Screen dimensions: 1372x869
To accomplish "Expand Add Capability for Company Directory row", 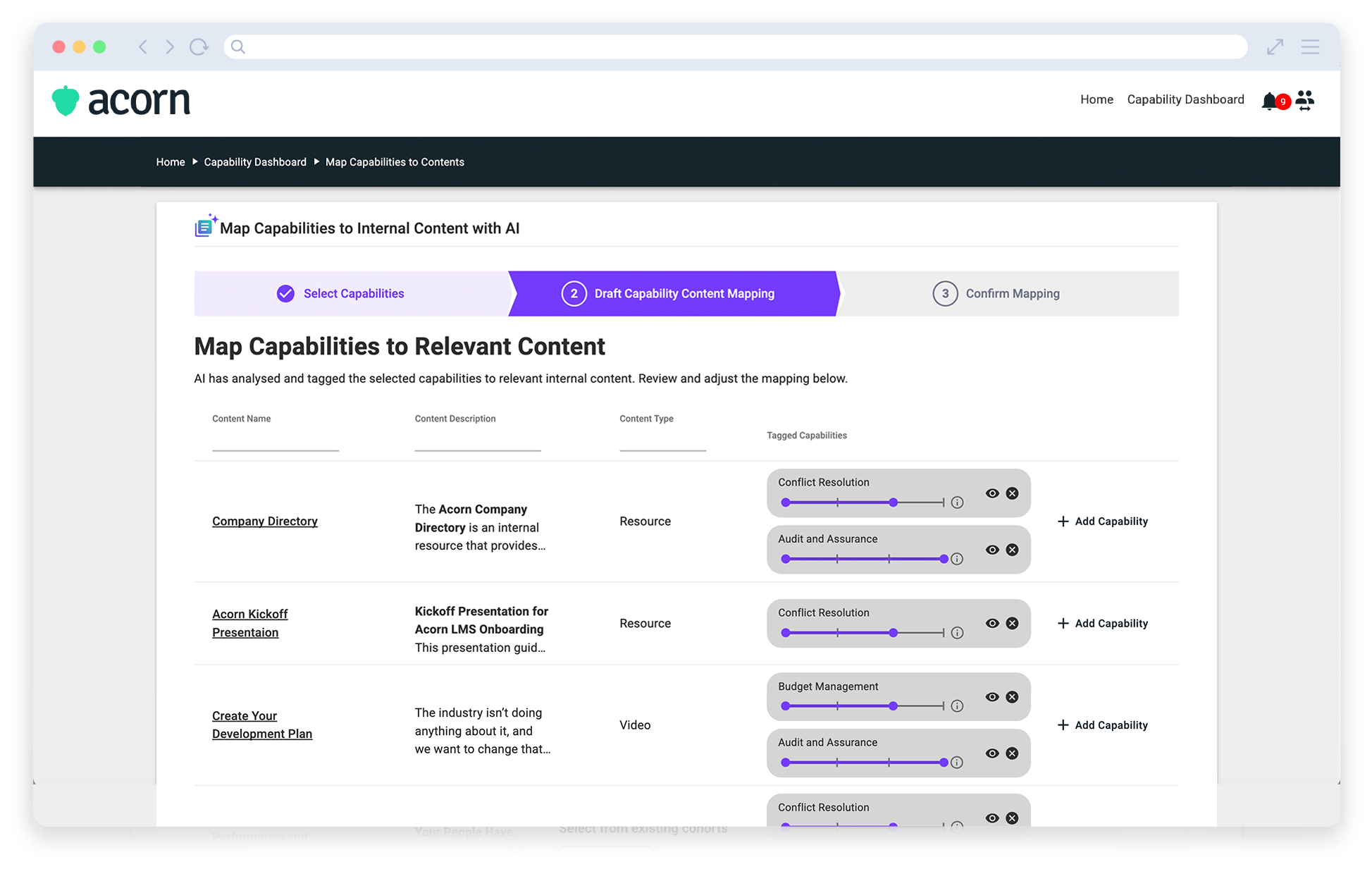I will pos(1103,522).
